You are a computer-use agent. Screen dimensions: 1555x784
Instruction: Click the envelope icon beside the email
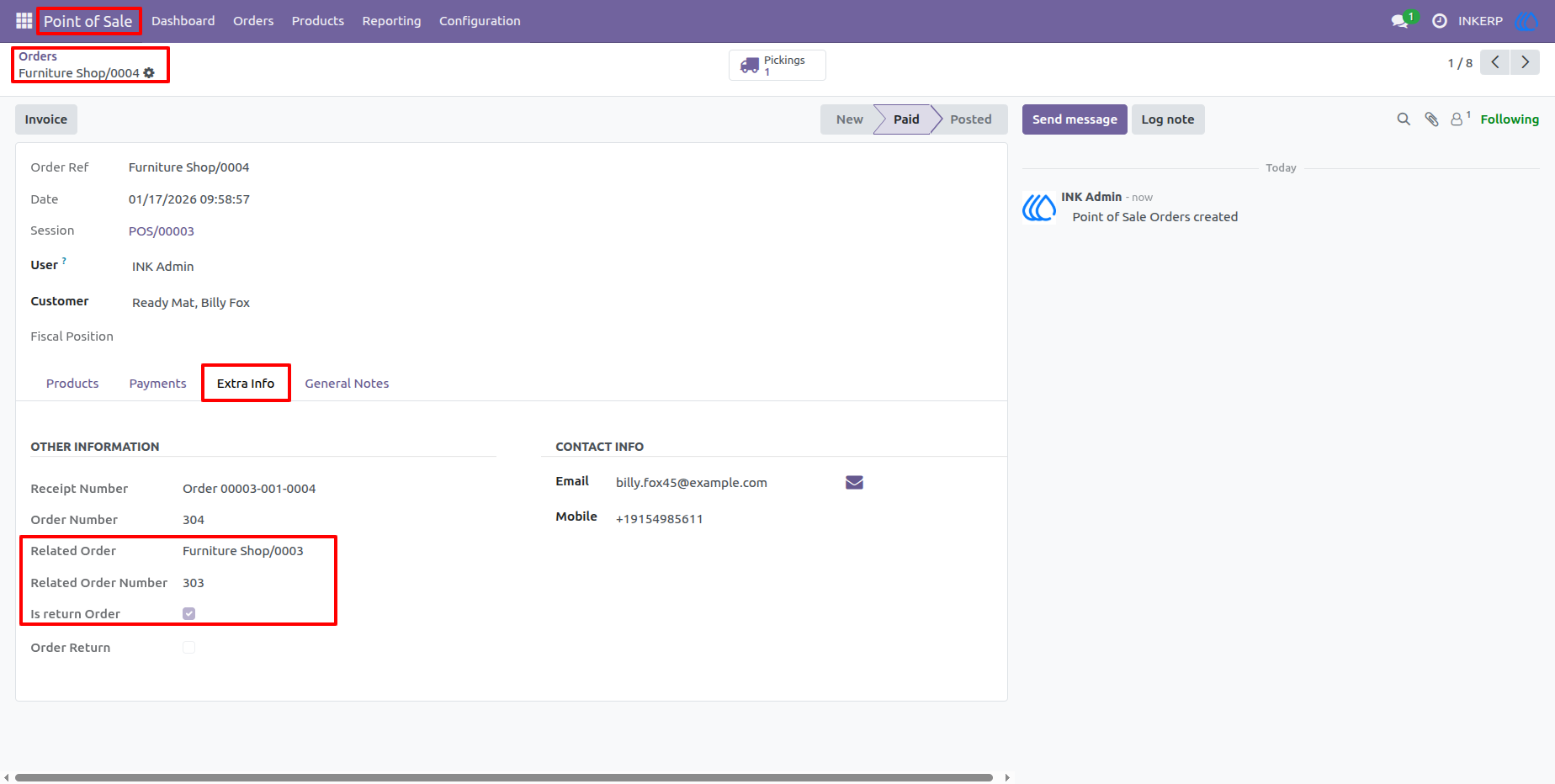854,482
